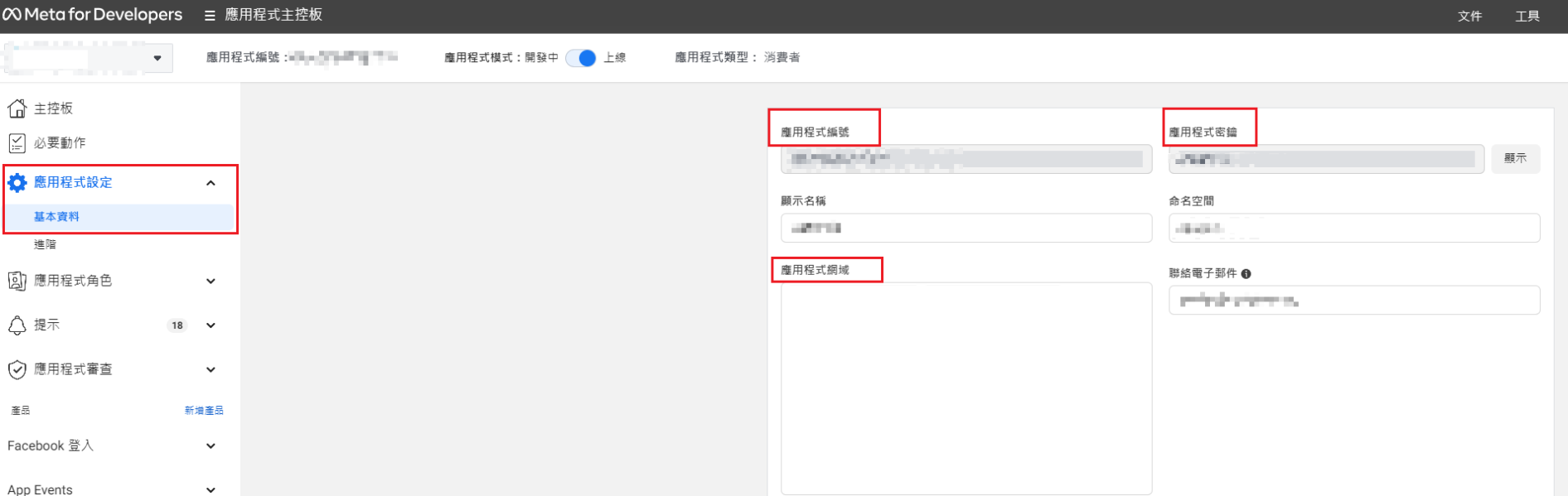The width and height of the screenshot is (1568, 496).
Task: Click the 應用程式角色 person icon
Action: pos(17,281)
